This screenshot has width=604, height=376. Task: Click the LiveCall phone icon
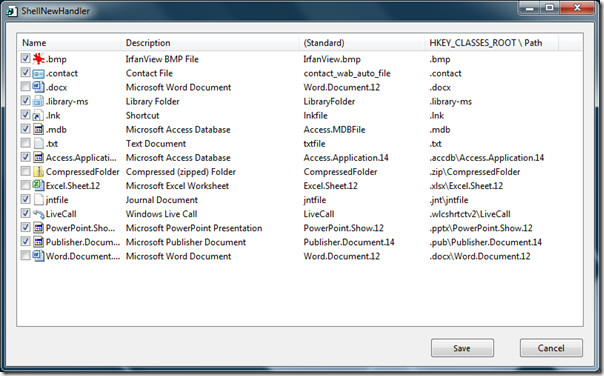(38, 214)
